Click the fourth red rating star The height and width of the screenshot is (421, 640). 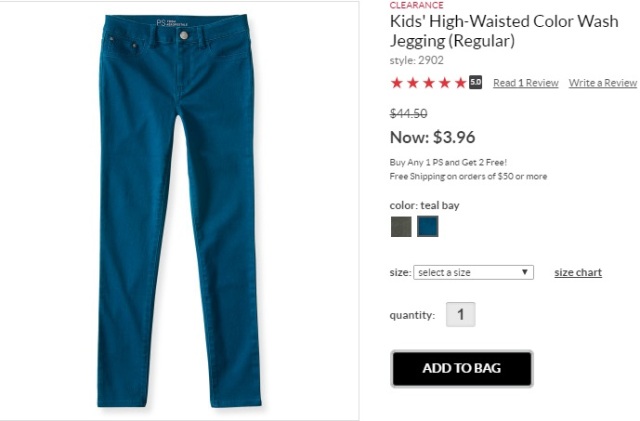coord(444,83)
